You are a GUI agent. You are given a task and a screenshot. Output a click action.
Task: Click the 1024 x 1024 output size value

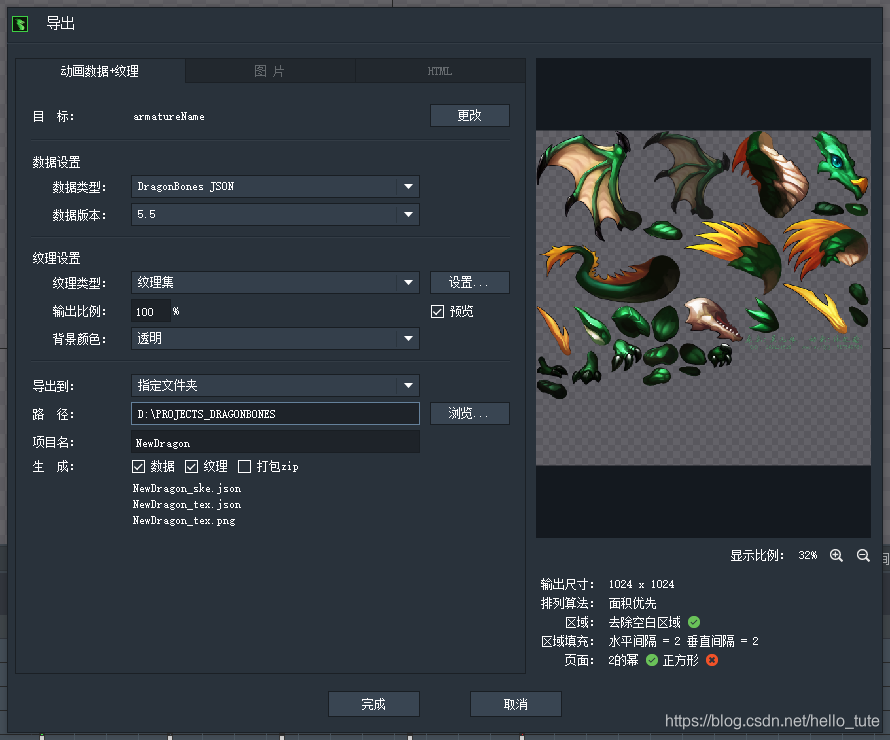641,584
